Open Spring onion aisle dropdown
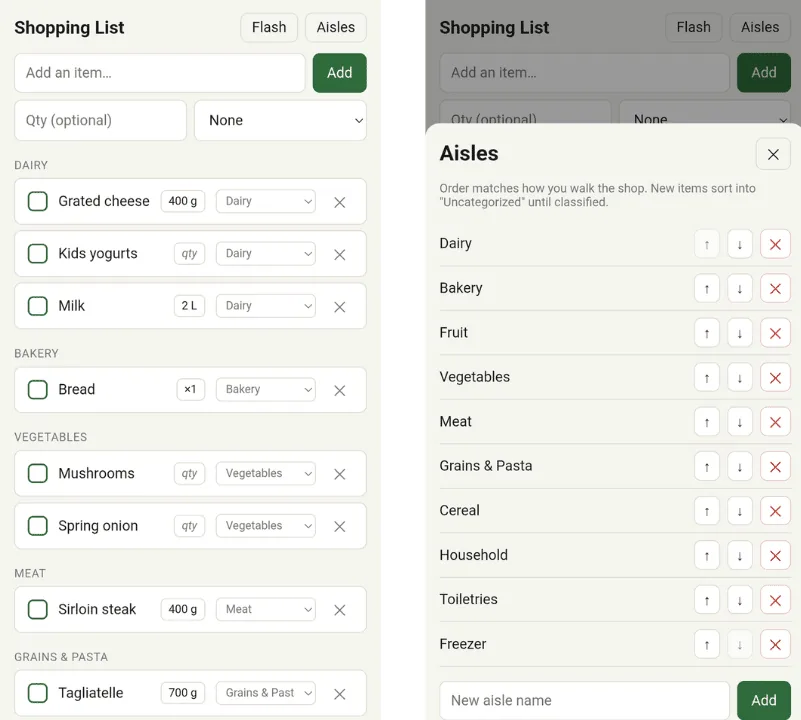801x720 pixels. (x=266, y=525)
